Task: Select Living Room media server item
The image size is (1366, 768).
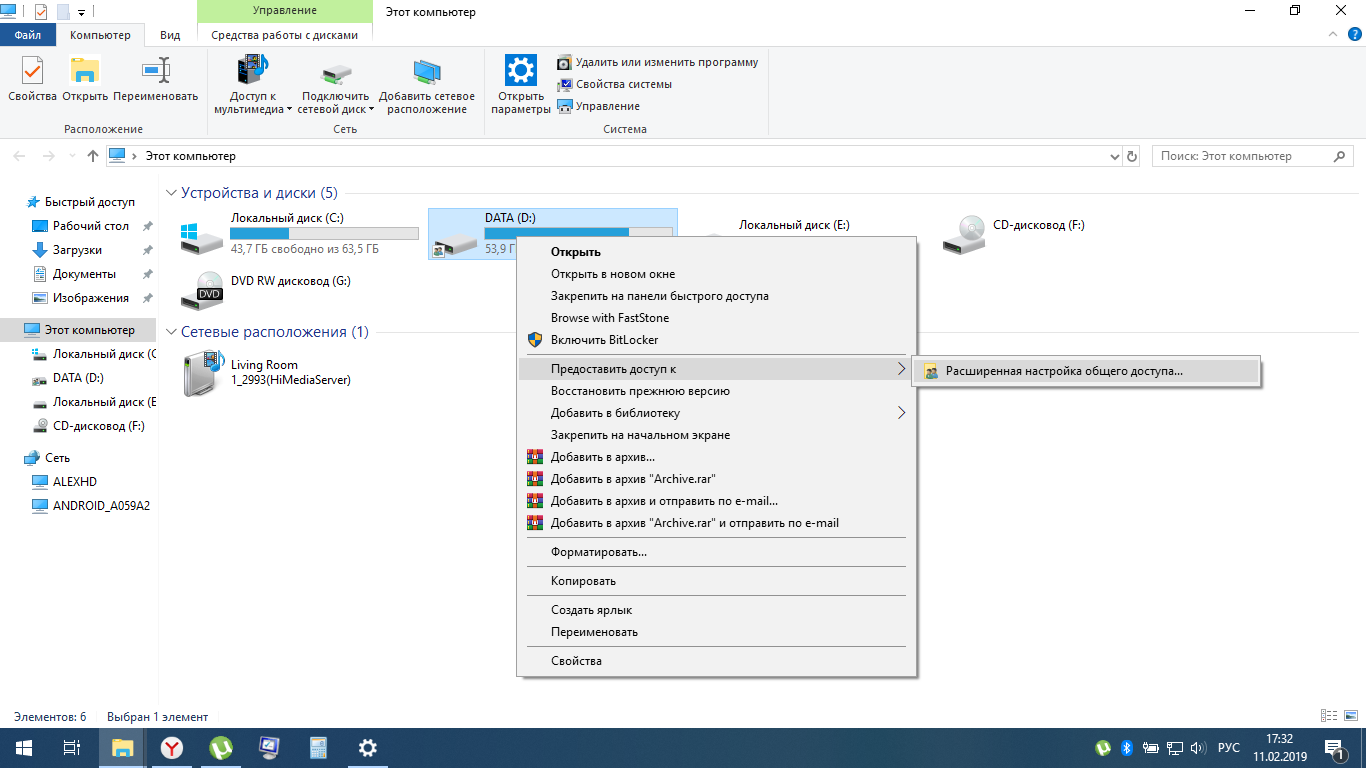Action: 299,373
